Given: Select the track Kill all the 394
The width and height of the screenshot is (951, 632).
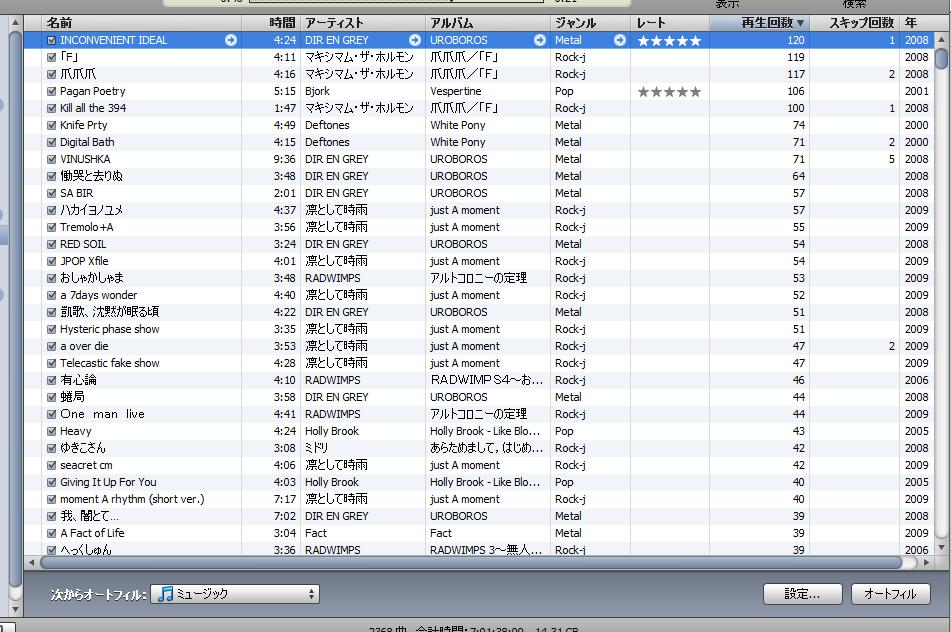Looking at the screenshot, I should [93, 109].
